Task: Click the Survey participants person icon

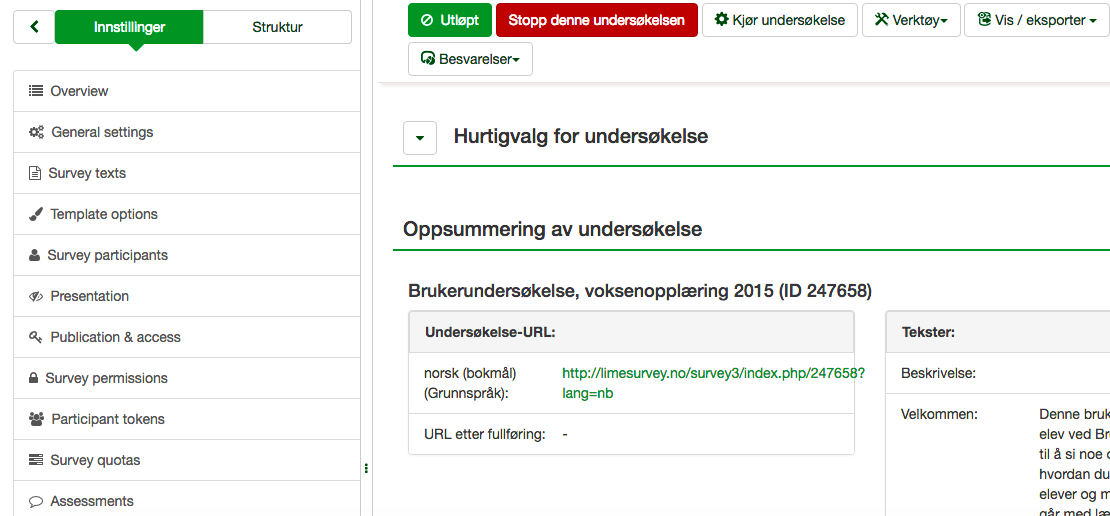Action: point(35,255)
